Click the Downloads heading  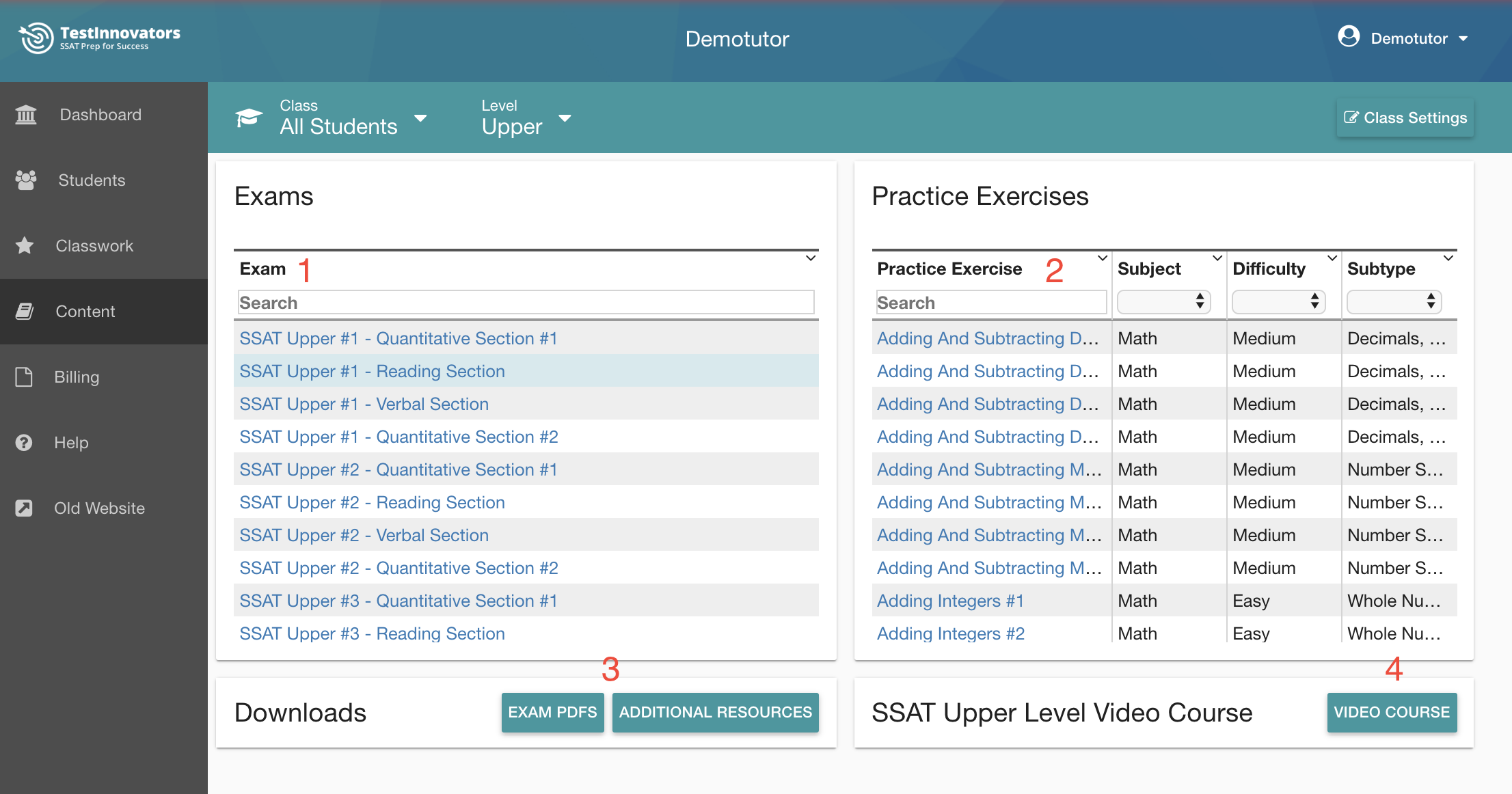click(x=300, y=713)
